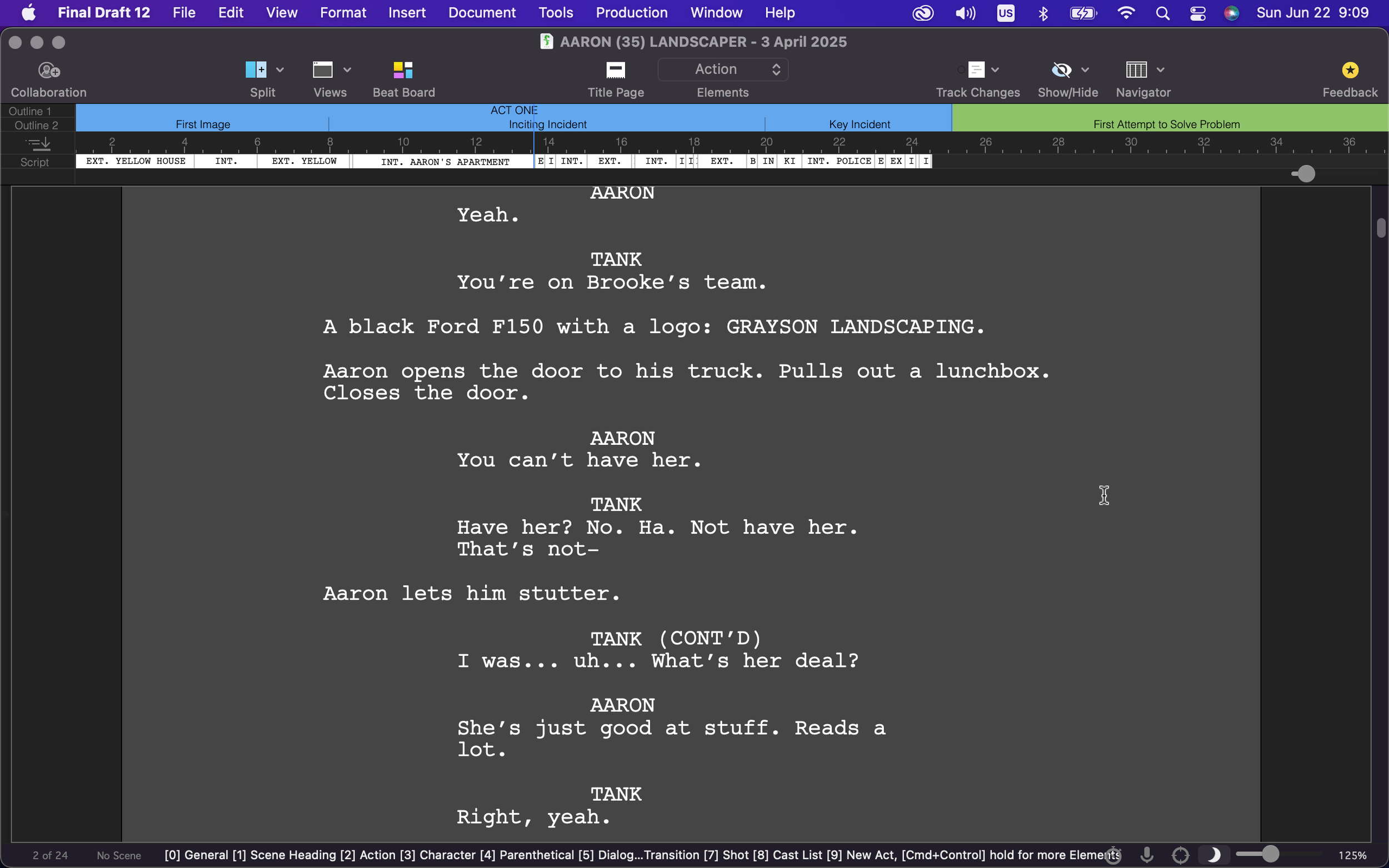Click the Beat Board icon
1389x868 pixels.
coord(402,70)
